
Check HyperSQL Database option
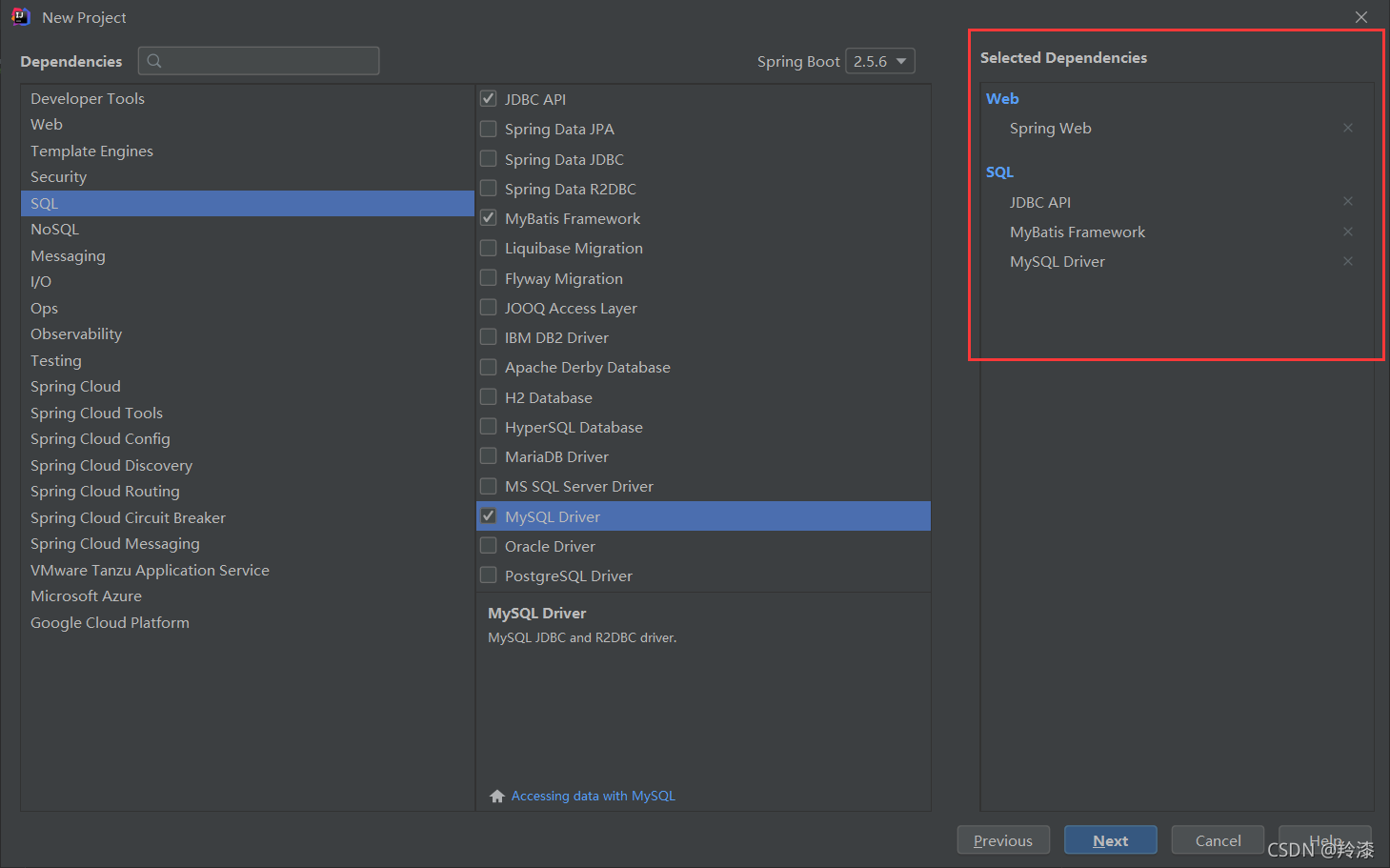489,426
